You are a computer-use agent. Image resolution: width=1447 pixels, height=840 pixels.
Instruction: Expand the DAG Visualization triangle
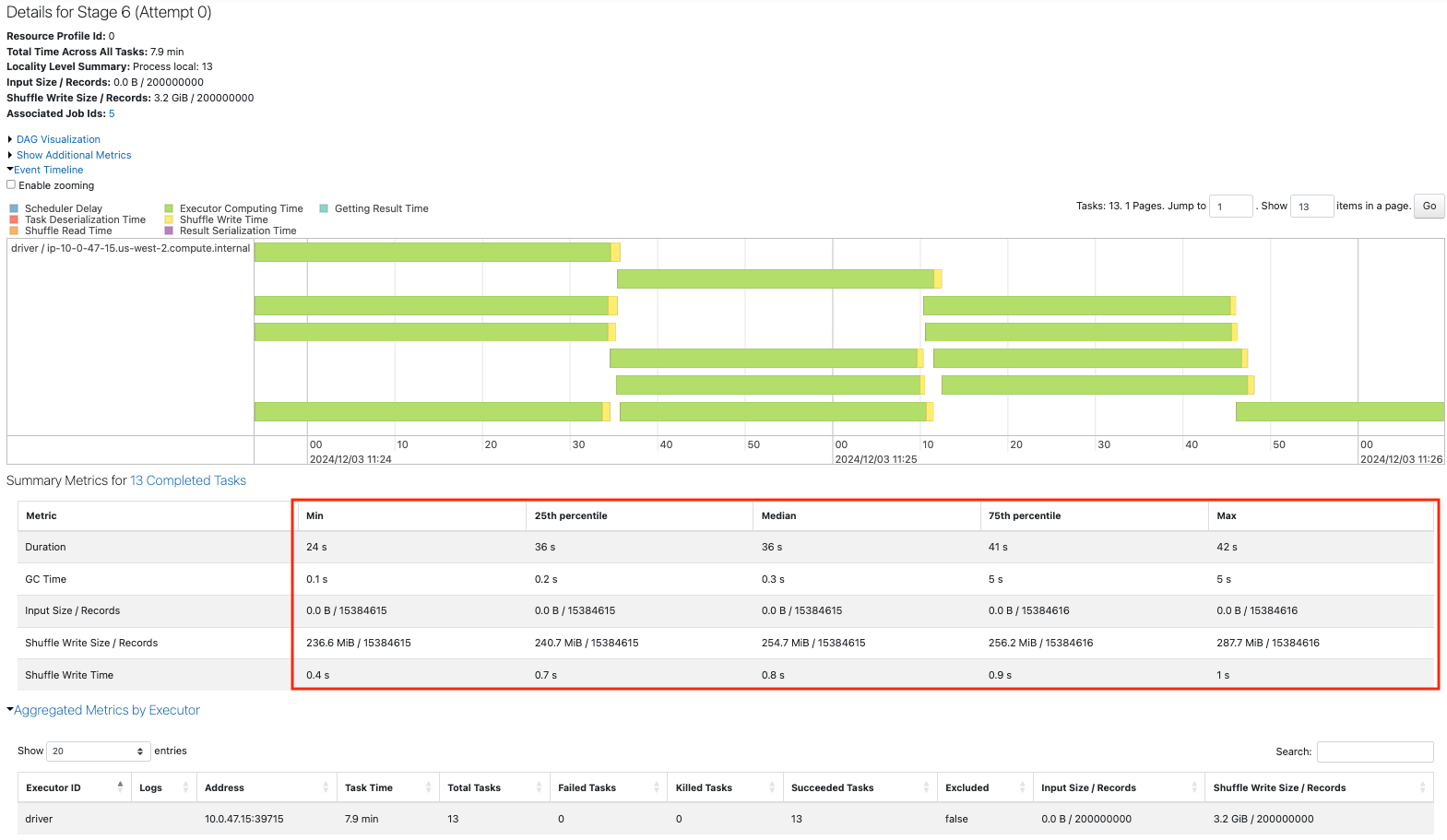pos(10,139)
